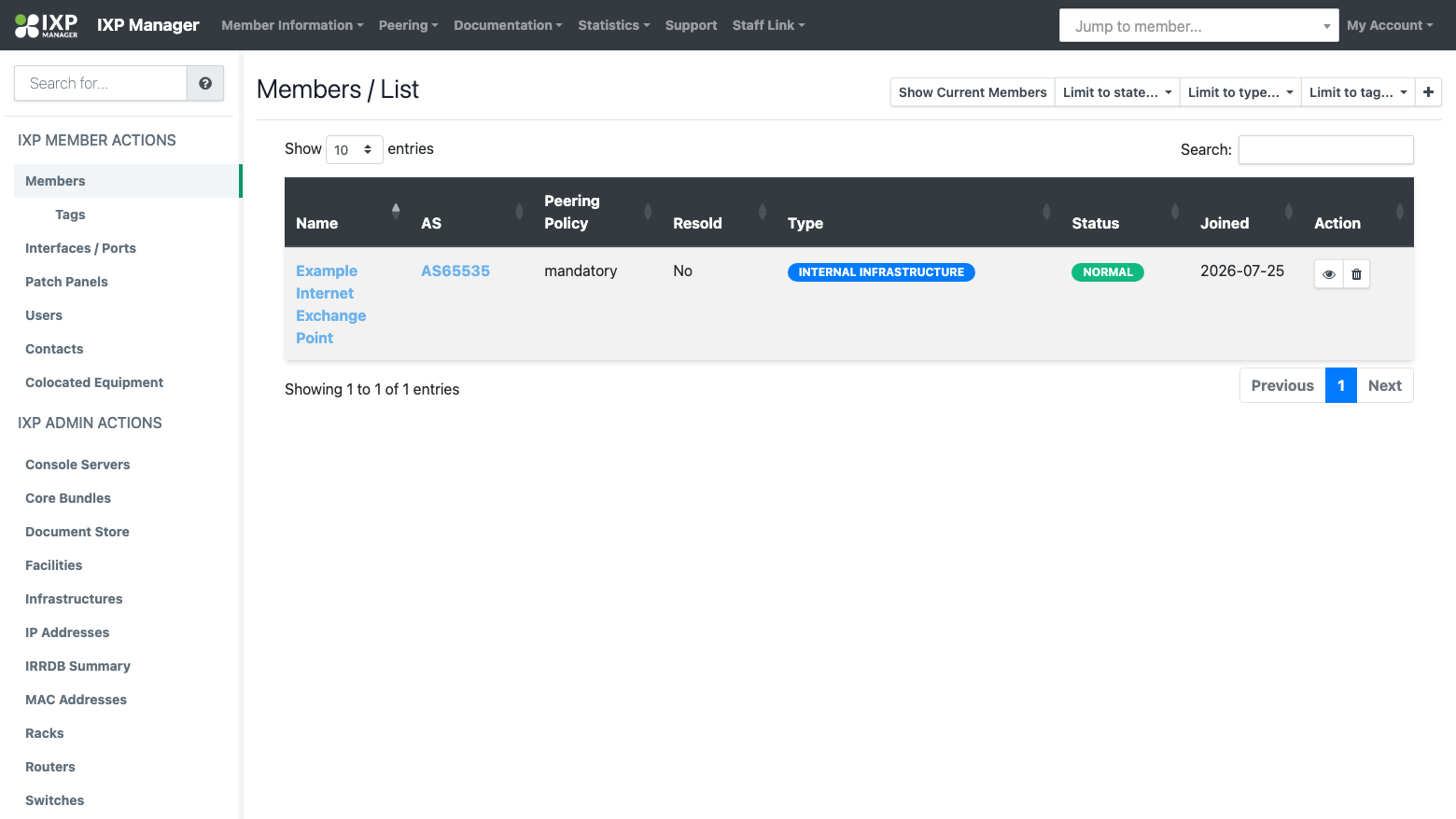Select Members in the sidebar
Screen dimensions: 1456x819
coord(126,181)
